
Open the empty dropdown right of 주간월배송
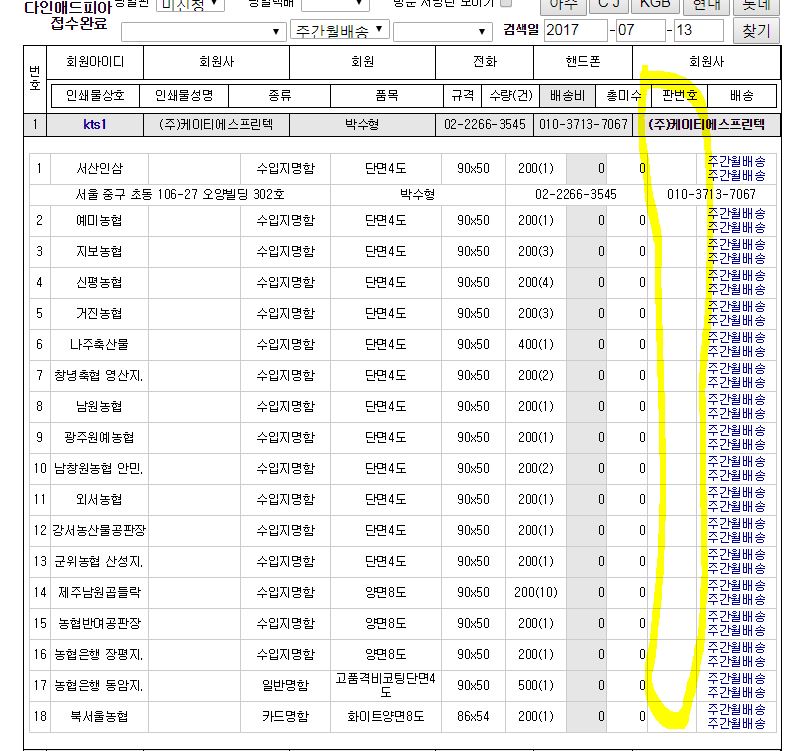pyautogui.click(x=442, y=31)
